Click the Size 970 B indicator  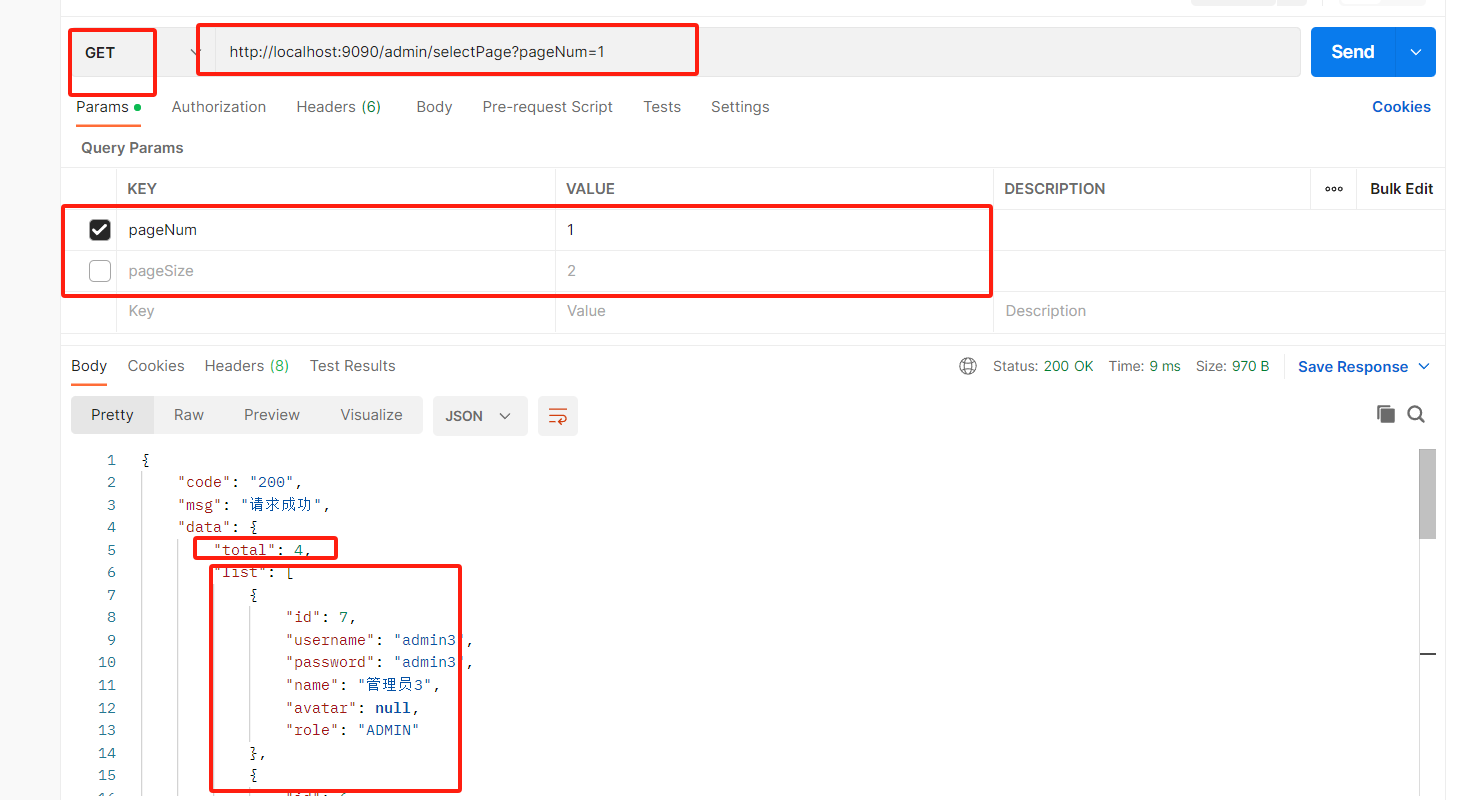(x=1232, y=367)
